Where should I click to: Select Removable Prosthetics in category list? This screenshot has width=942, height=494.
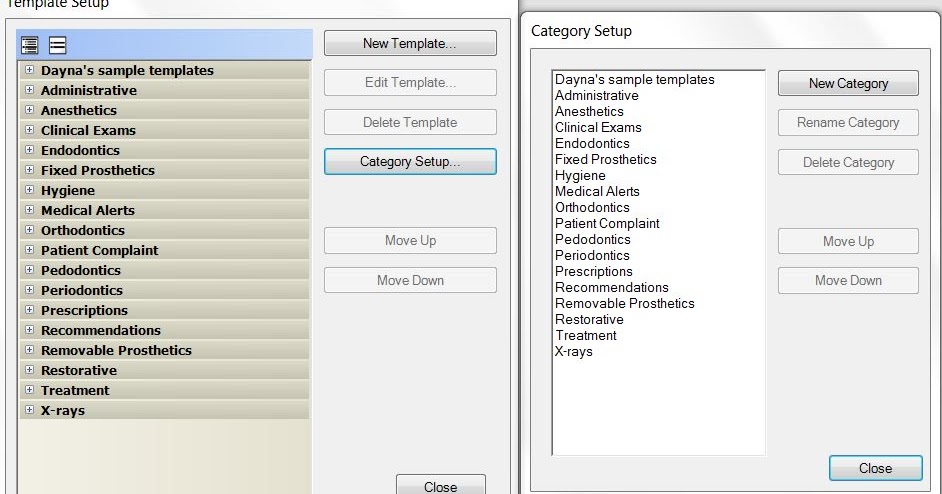point(625,303)
